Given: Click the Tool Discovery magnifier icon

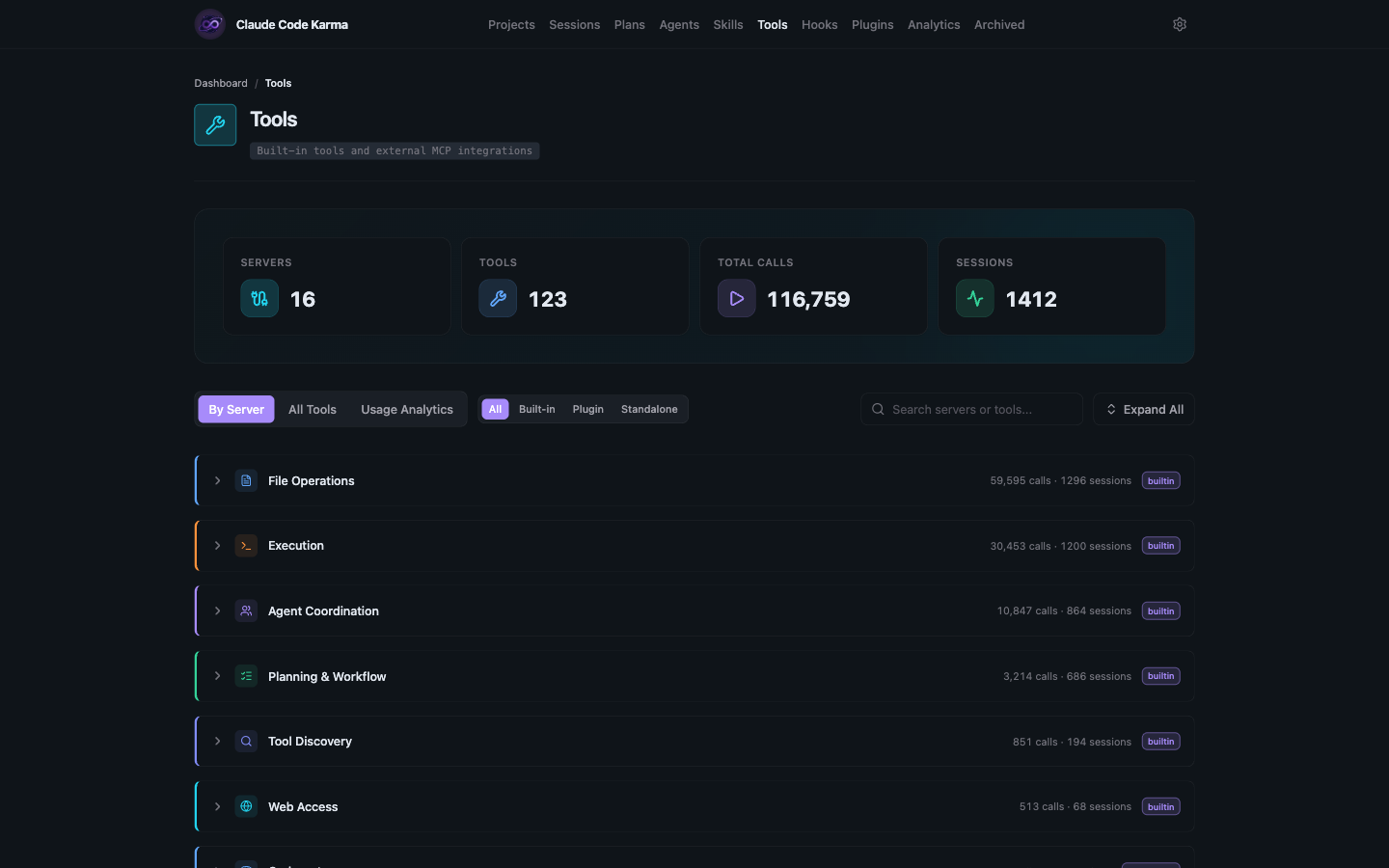Looking at the screenshot, I should tap(246, 741).
